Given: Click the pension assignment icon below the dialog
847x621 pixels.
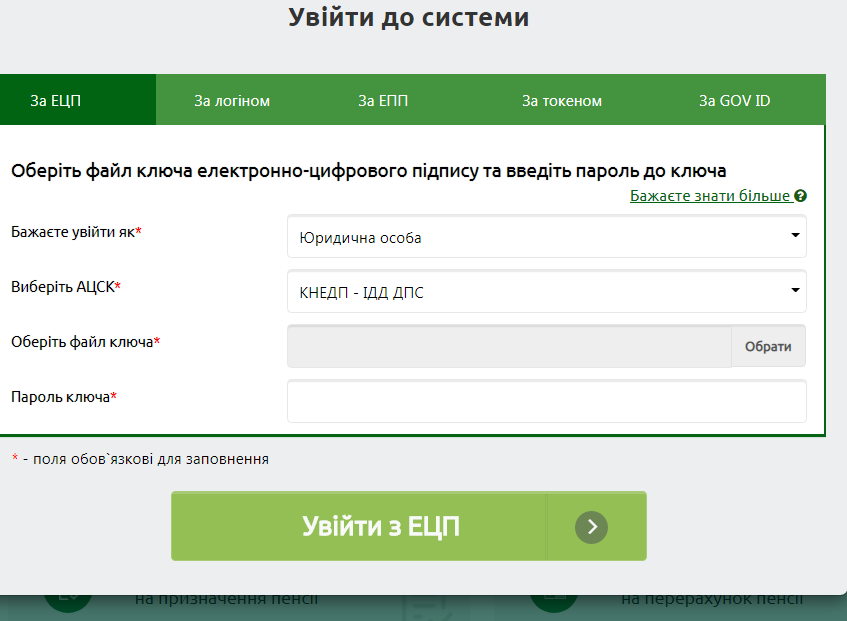Looking at the screenshot, I should click(x=67, y=602).
